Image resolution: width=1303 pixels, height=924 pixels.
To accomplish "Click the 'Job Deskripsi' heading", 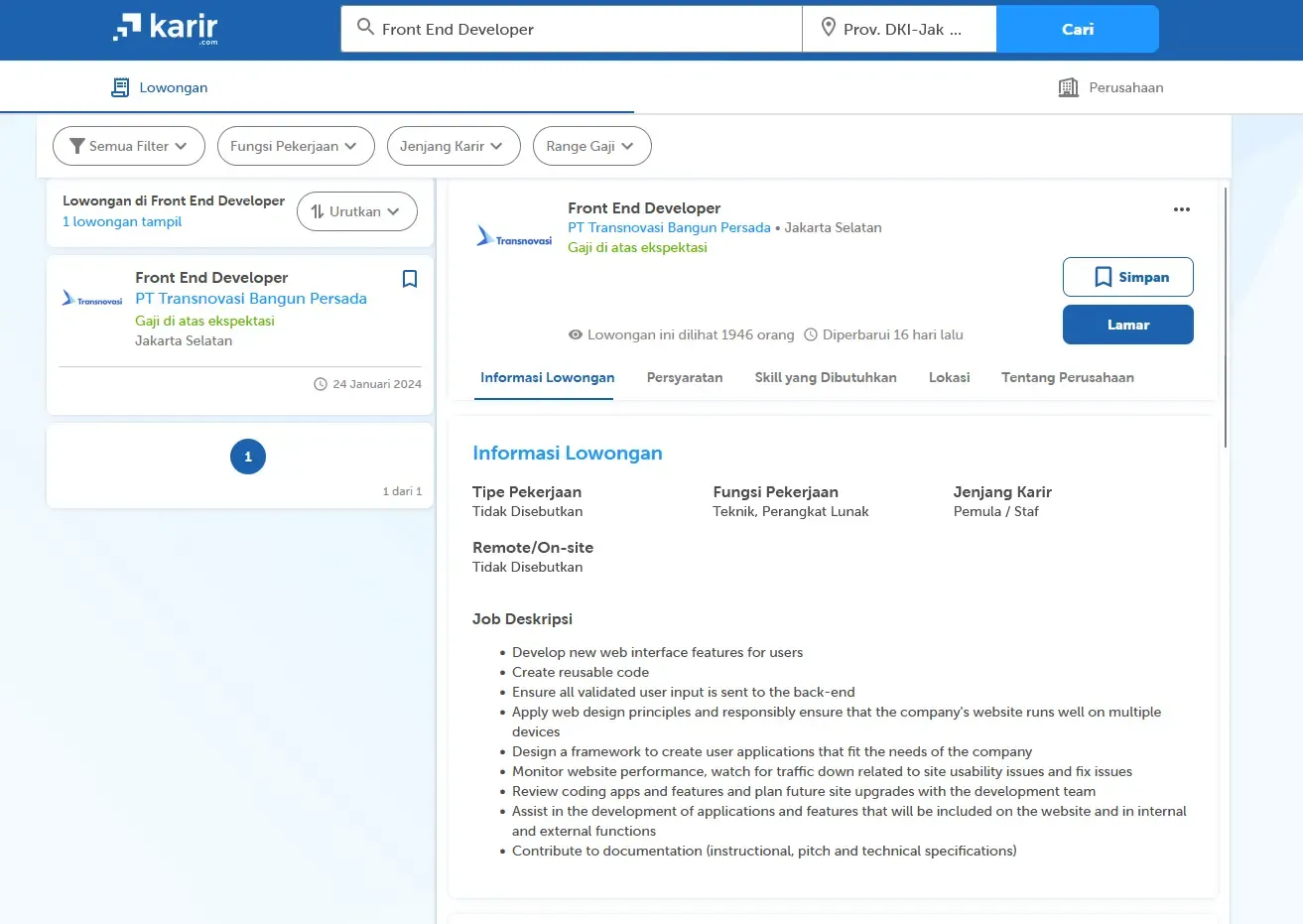I will 522,619.
